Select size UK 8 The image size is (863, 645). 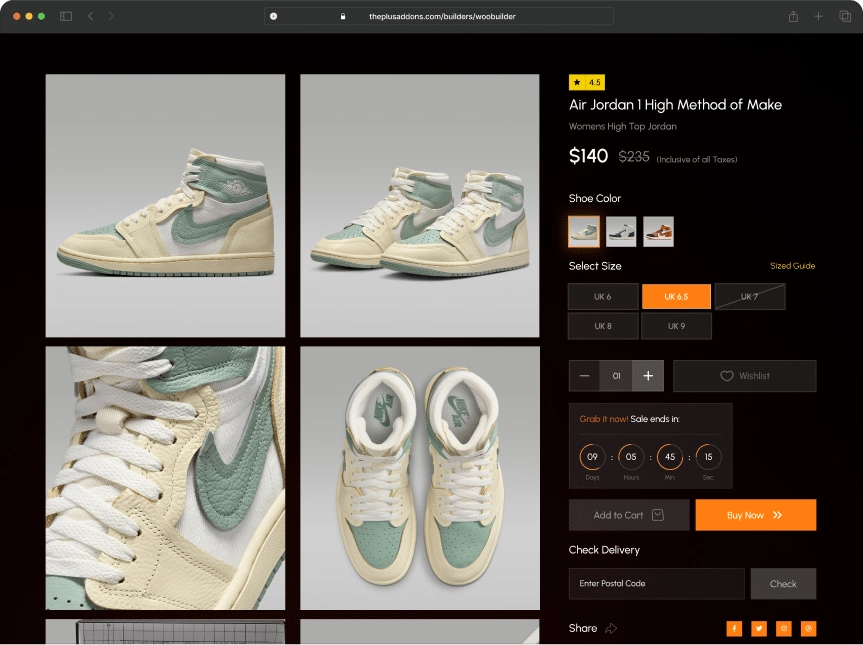click(x=602, y=326)
